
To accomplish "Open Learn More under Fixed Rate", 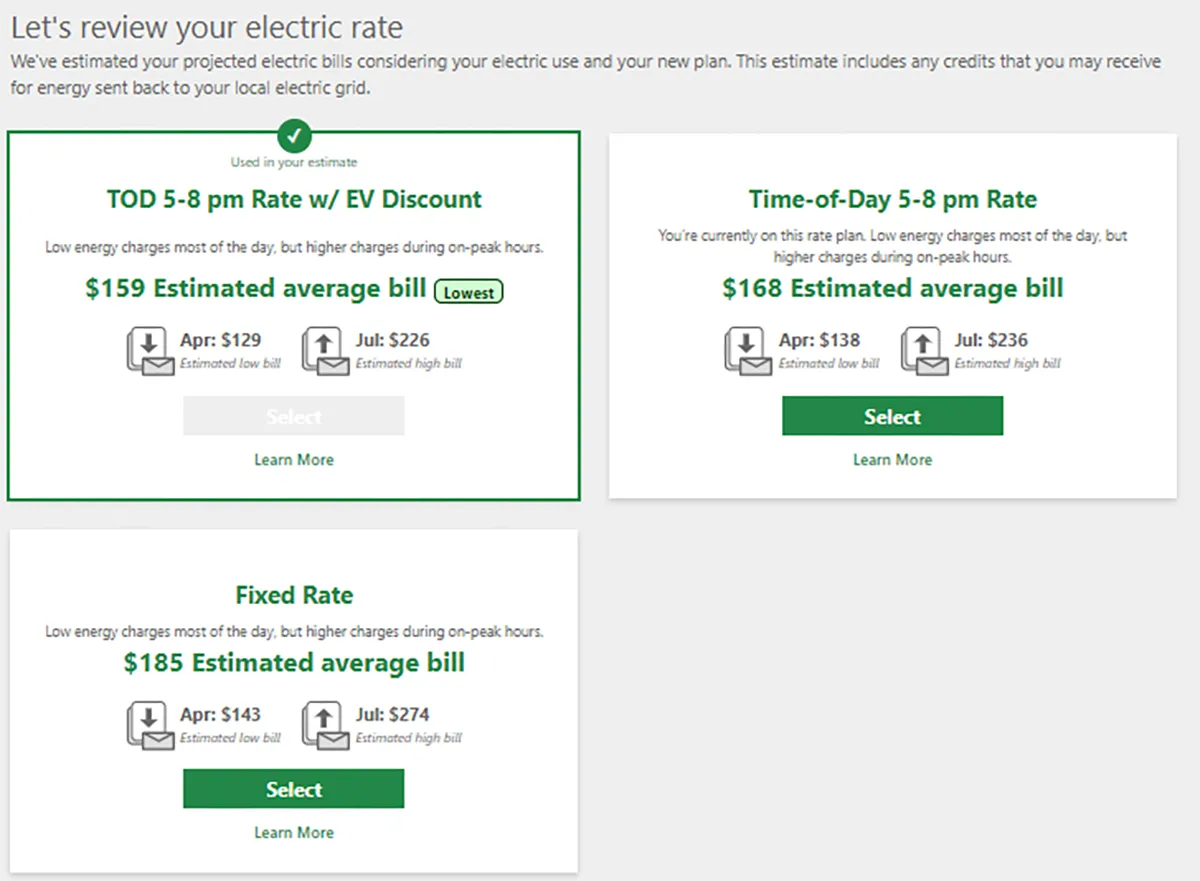I will 294,833.
